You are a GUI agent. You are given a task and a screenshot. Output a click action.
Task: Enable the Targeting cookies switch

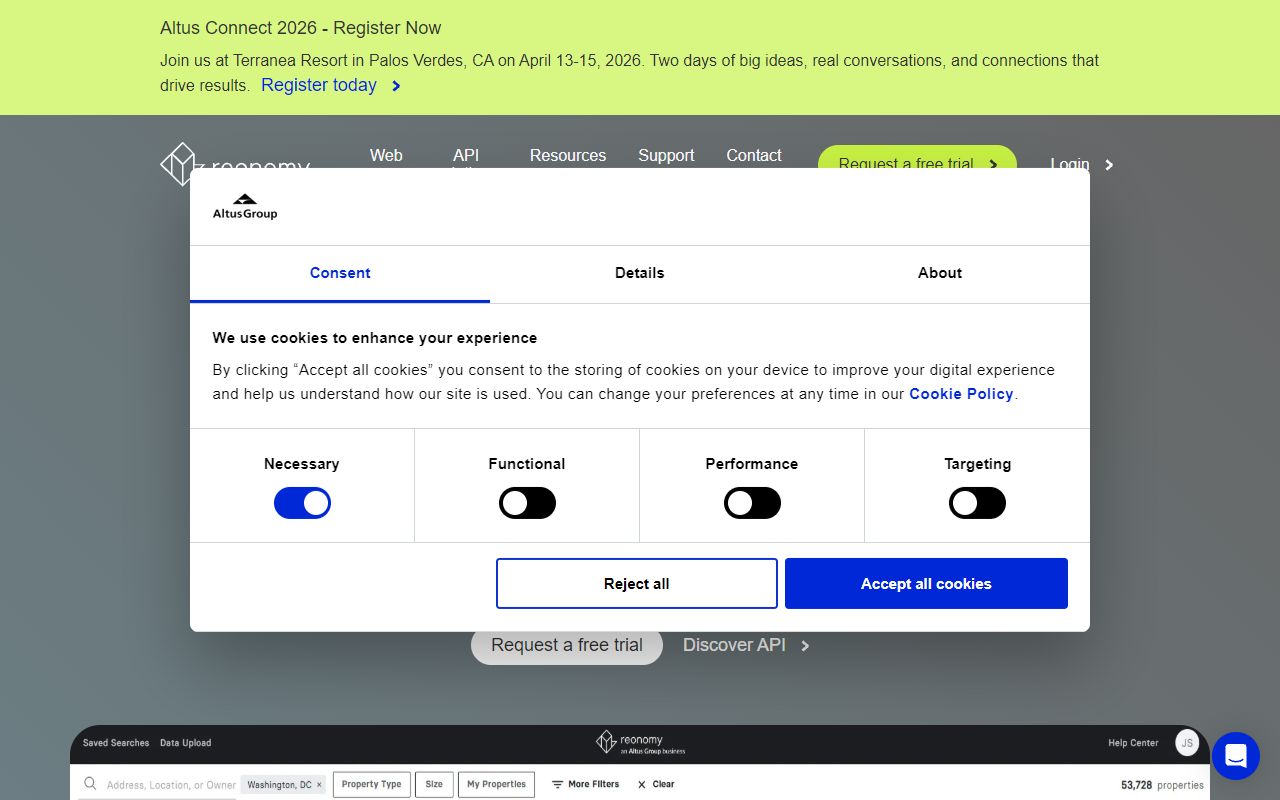977,503
